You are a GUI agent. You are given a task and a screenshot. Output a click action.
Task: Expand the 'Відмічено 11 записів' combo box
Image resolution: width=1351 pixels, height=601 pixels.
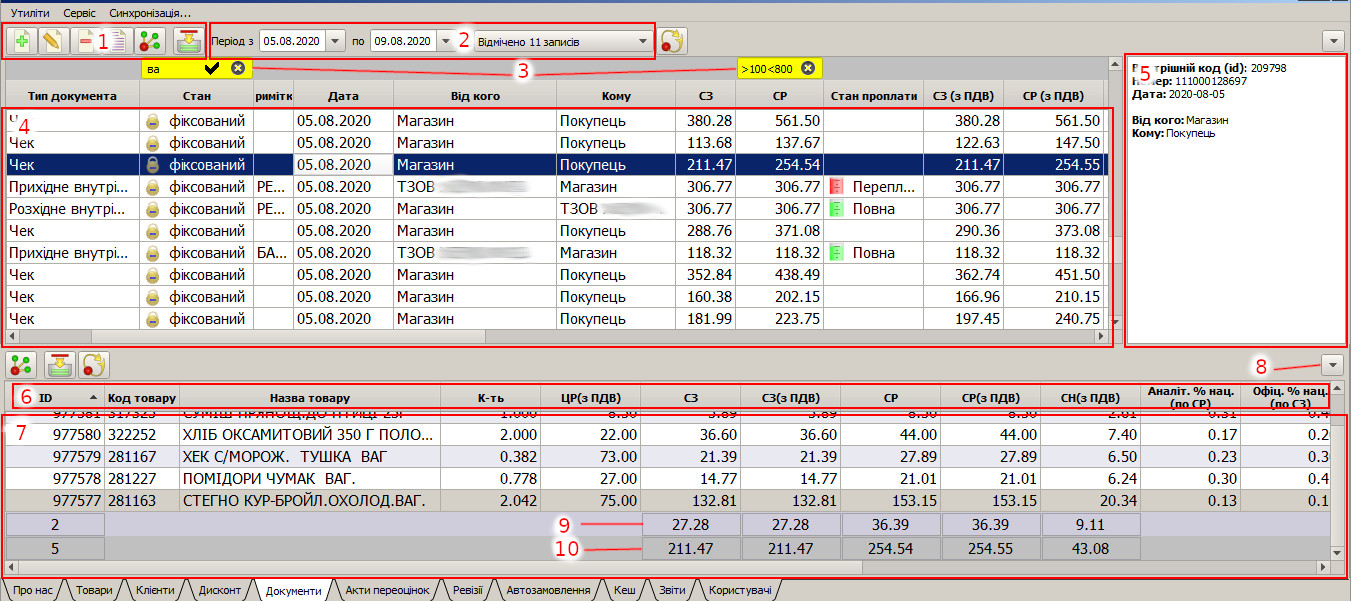pos(641,41)
